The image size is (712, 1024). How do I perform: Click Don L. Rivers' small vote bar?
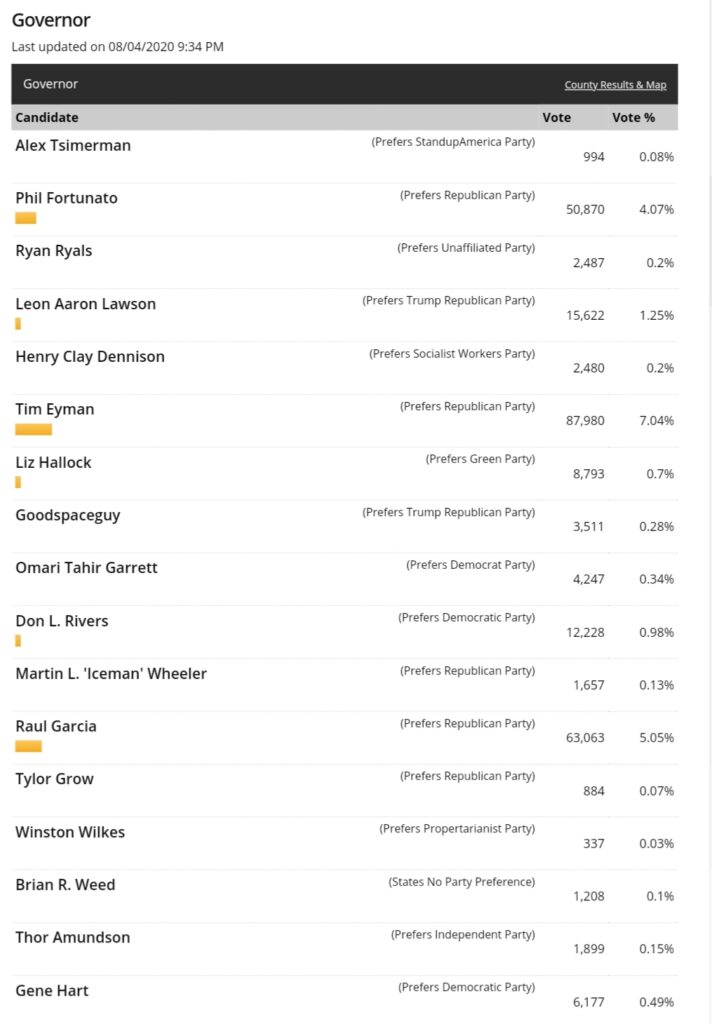click(x=18, y=641)
